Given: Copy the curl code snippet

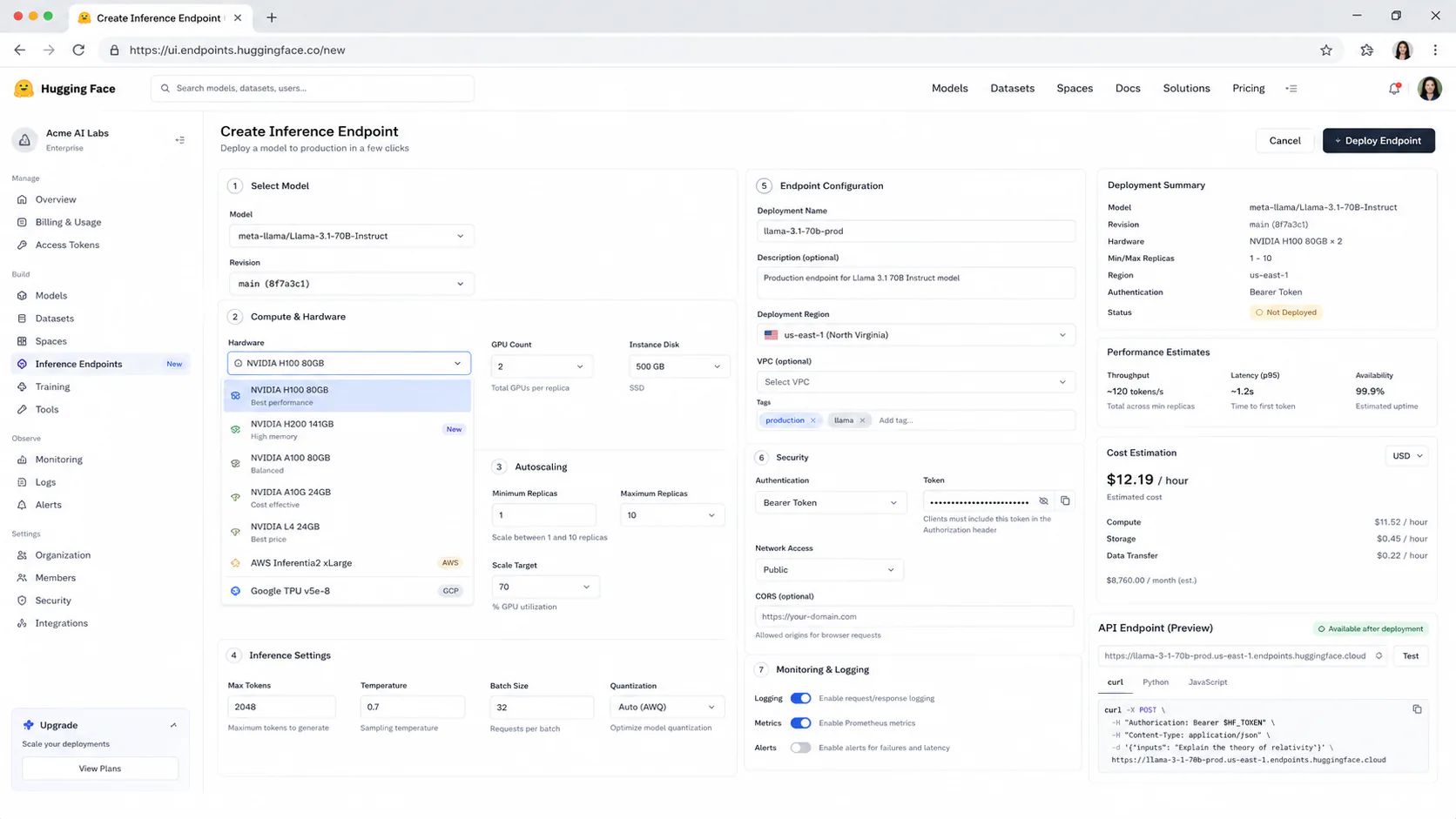Looking at the screenshot, I should click(1417, 709).
